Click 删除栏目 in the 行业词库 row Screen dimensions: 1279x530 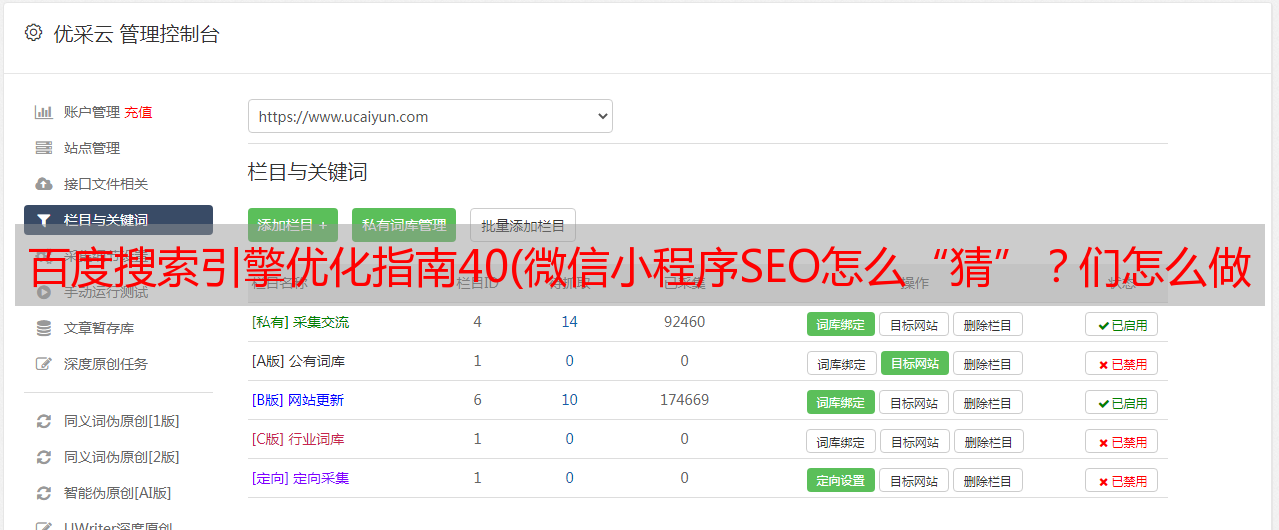click(x=987, y=441)
